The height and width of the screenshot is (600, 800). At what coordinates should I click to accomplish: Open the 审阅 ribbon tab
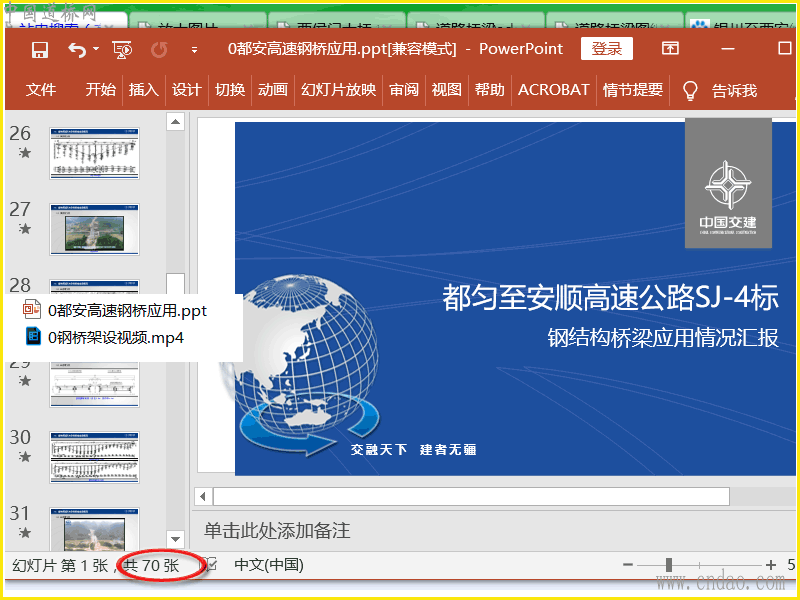click(404, 90)
